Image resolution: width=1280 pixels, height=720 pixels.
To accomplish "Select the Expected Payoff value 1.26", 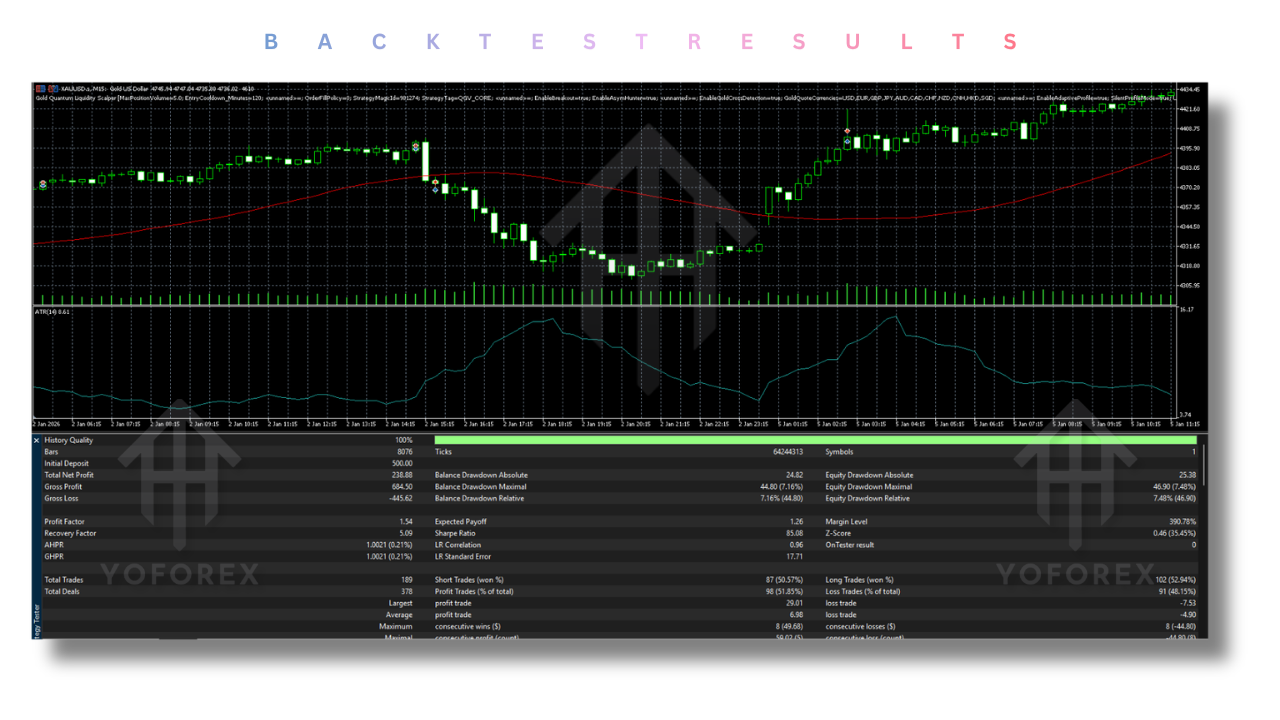I will tap(797, 522).
